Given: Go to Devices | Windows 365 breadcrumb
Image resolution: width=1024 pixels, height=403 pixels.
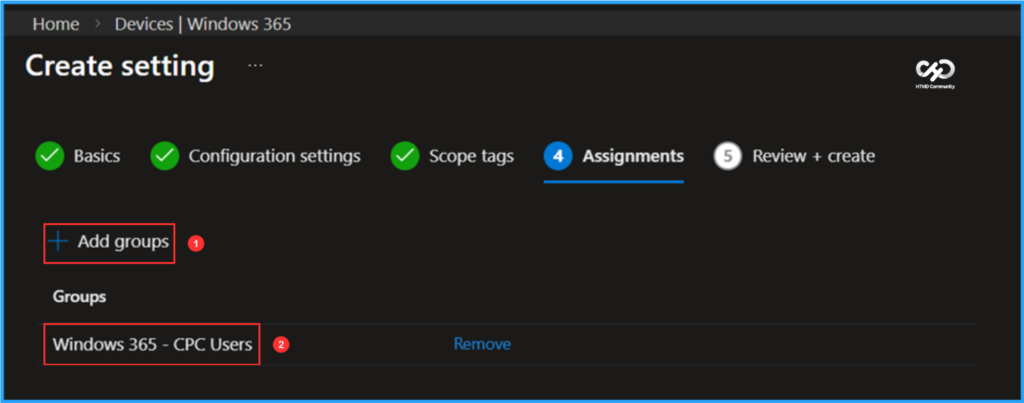Looking at the screenshot, I should pyautogui.click(x=203, y=24).
